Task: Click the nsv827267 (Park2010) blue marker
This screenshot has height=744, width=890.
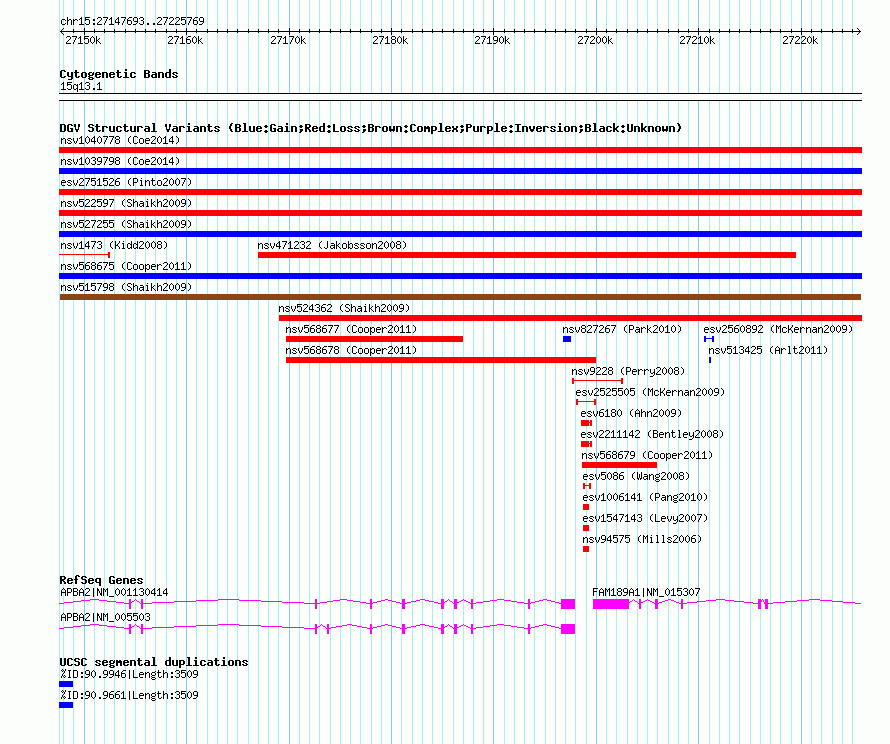Action: pyautogui.click(x=567, y=339)
